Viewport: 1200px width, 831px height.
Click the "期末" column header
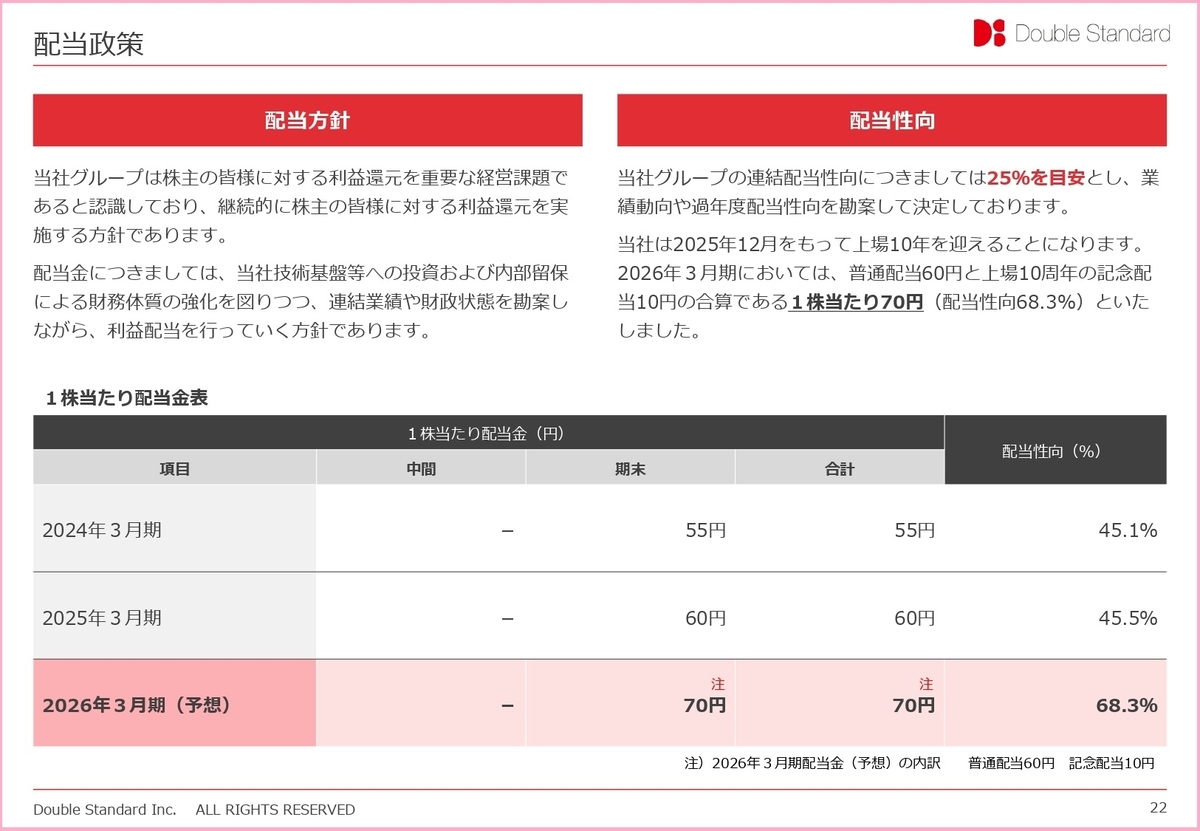[630, 468]
